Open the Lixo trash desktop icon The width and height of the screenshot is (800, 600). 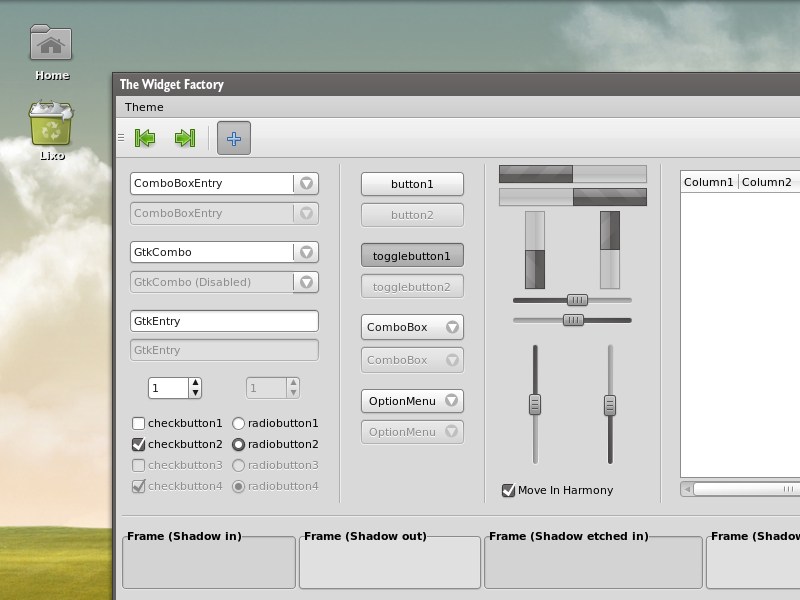pyautogui.click(x=51, y=132)
